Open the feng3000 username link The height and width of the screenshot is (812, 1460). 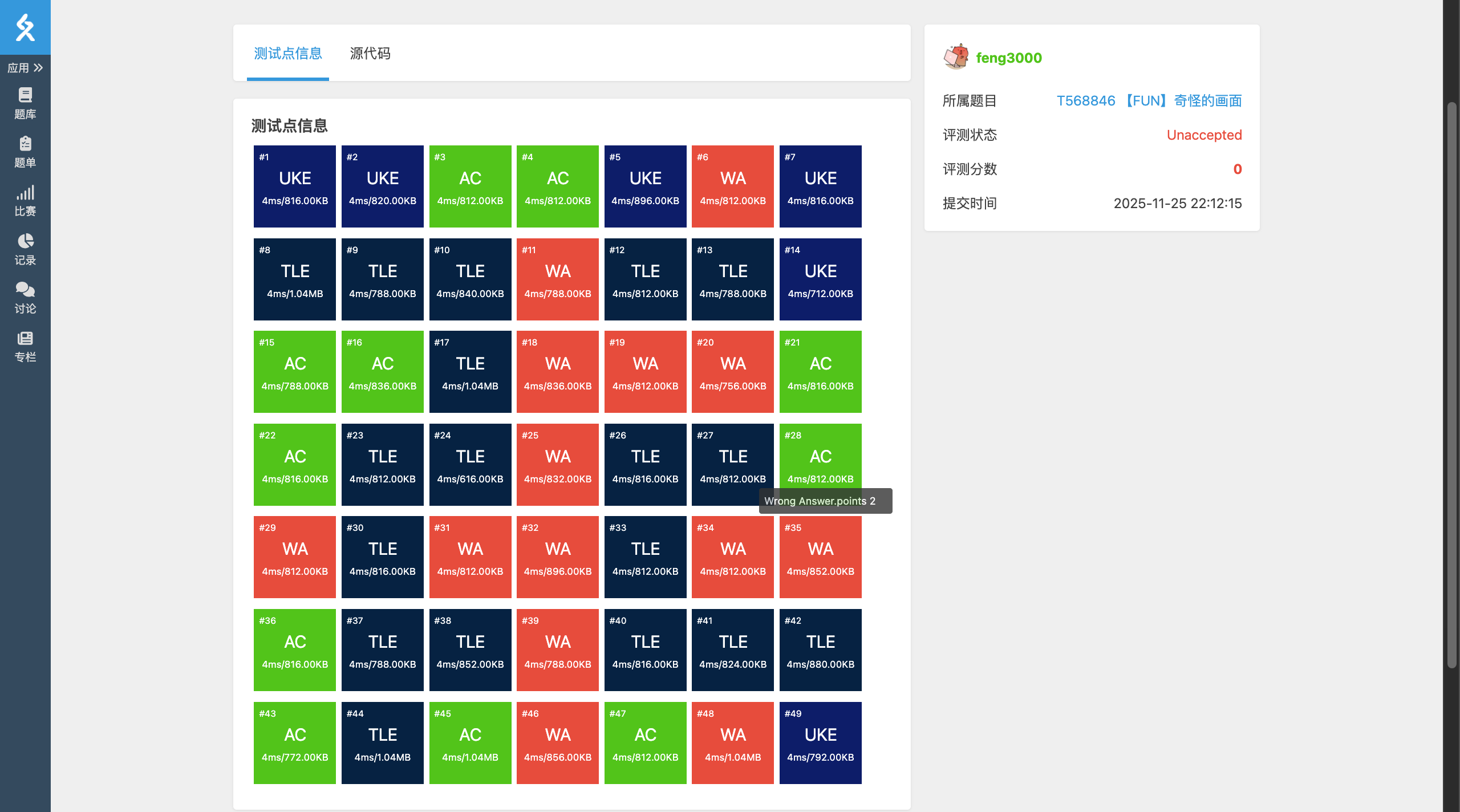[1008, 58]
